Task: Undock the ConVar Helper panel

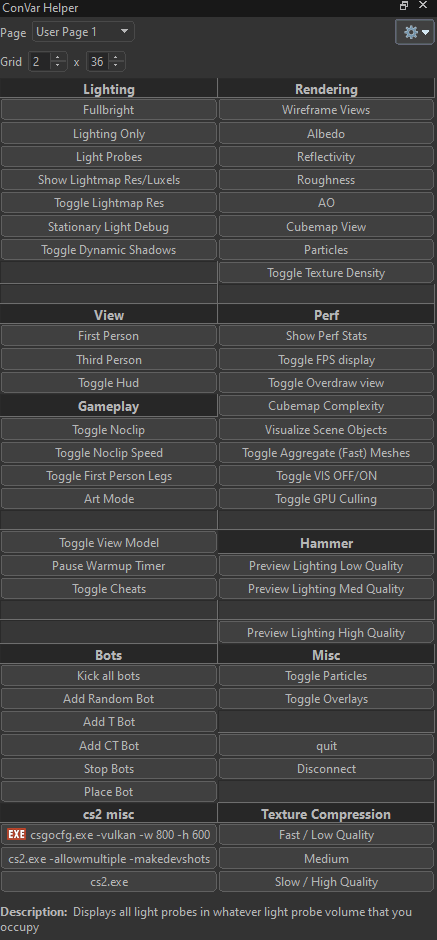Action: pyautogui.click(x=403, y=6)
